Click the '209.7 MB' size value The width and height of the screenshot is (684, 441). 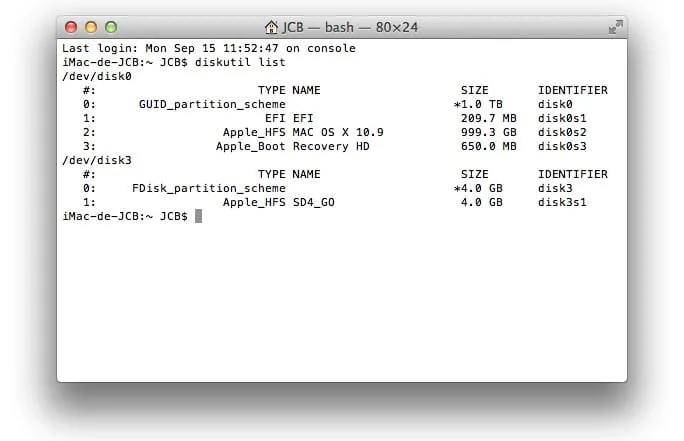coord(489,119)
